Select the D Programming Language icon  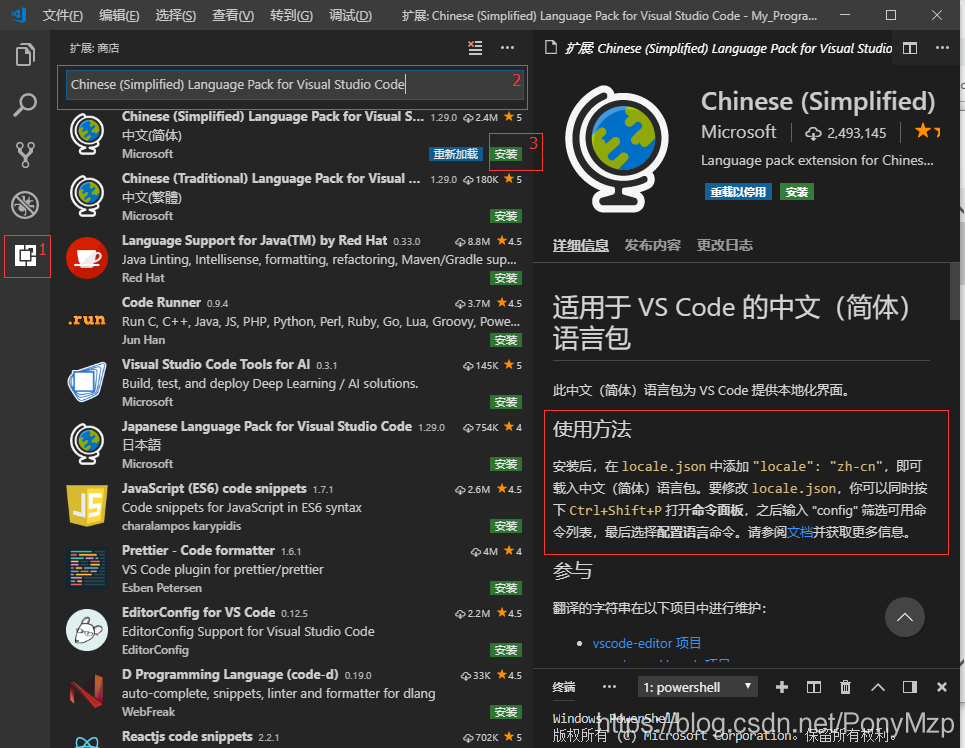87,691
